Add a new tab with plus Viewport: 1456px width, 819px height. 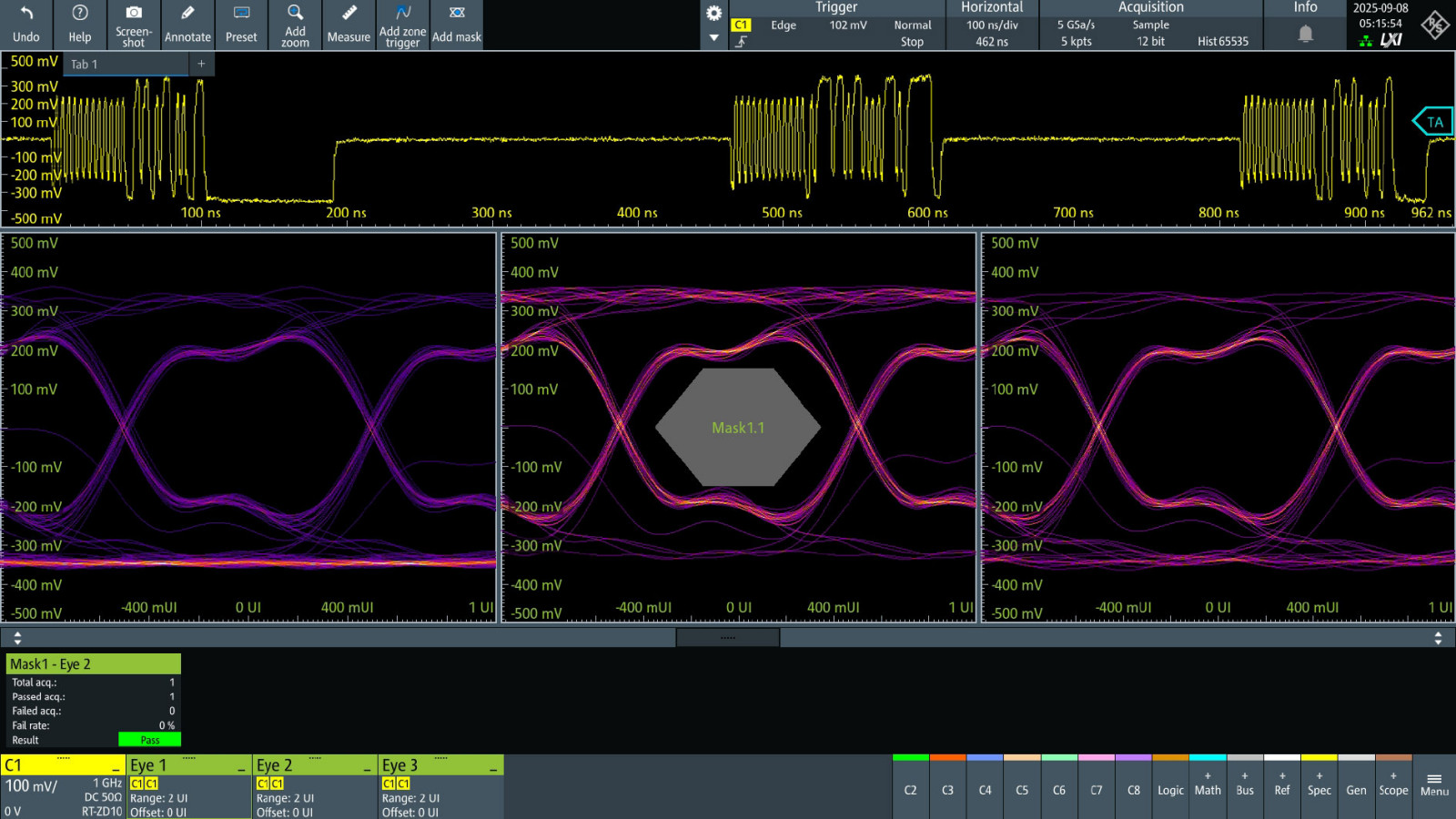click(201, 64)
